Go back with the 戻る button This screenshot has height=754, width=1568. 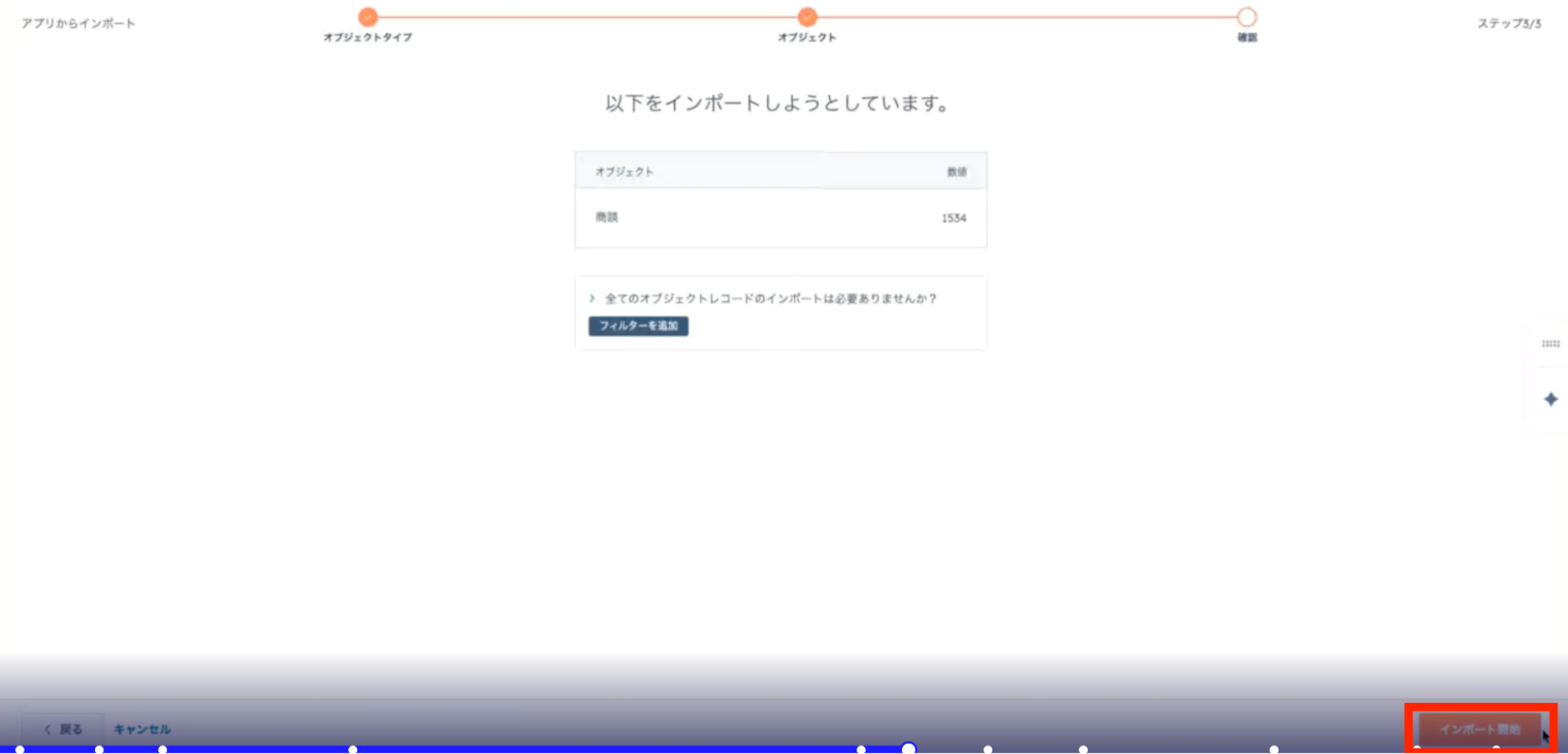[x=63, y=729]
